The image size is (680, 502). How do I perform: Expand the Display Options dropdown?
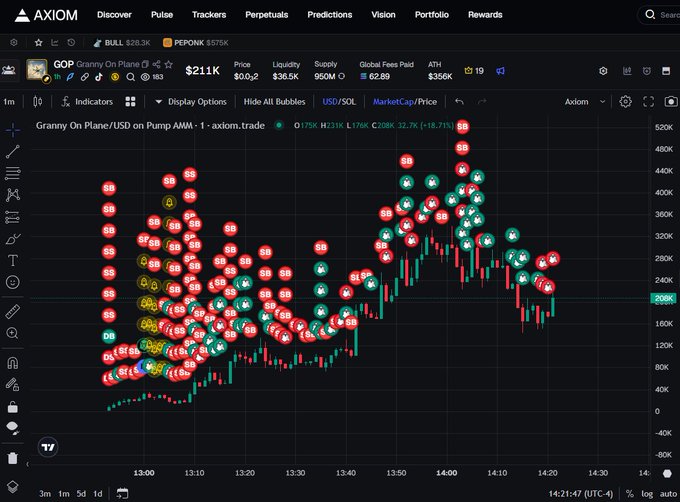(190, 102)
